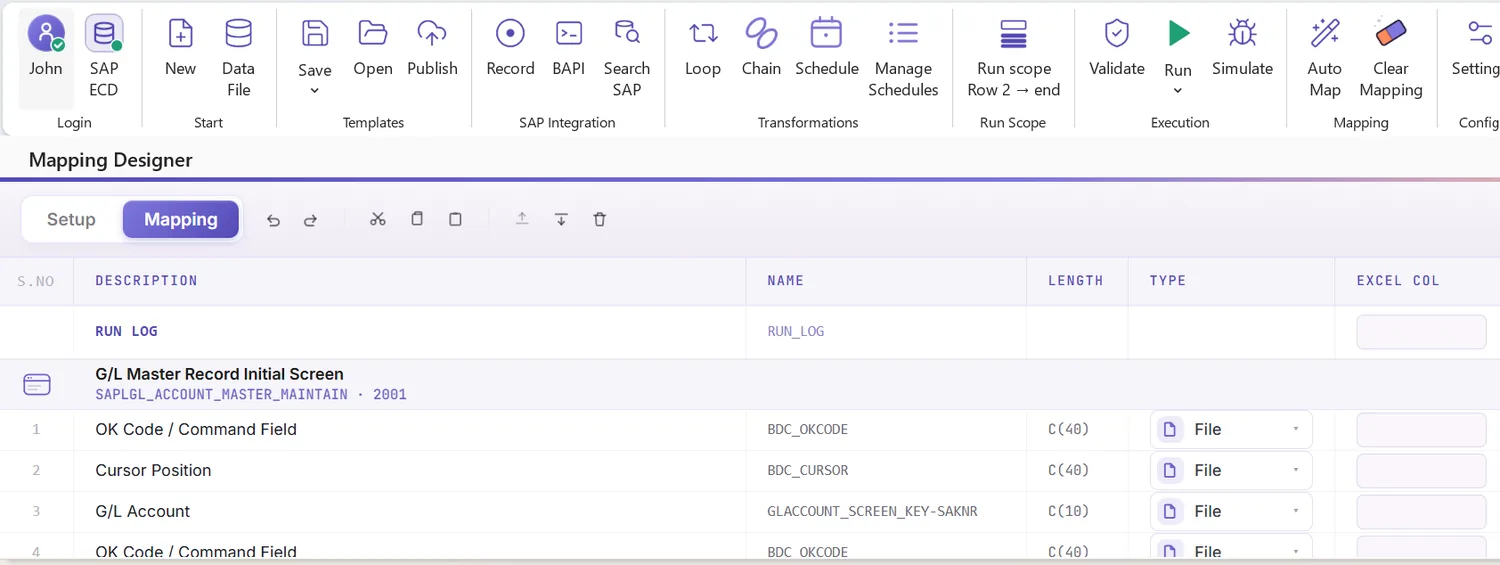1500x565 pixels.
Task: Apply Auto Map
Action: (1325, 57)
